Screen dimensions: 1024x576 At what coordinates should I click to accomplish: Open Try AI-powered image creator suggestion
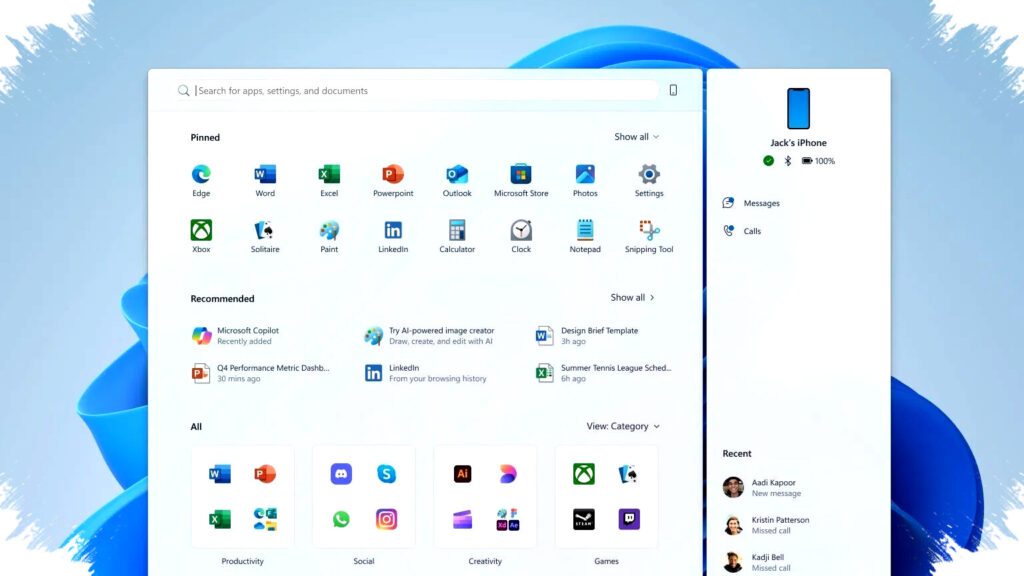(x=429, y=336)
